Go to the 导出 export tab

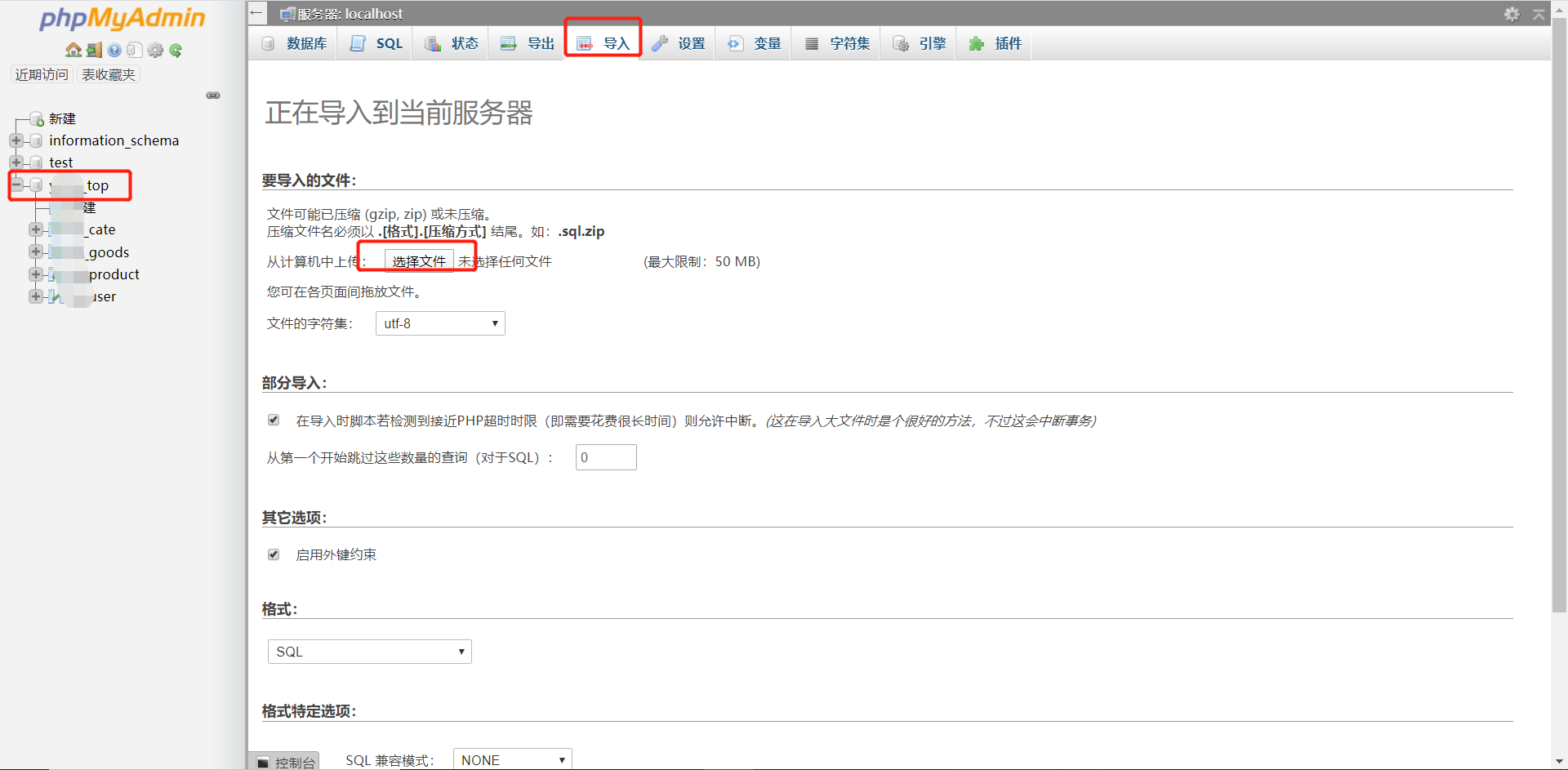coord(528,43)
